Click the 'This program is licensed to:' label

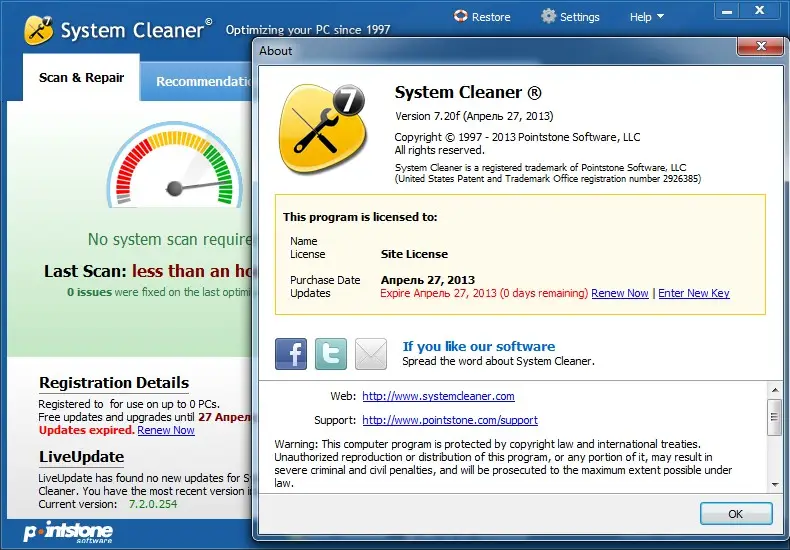(360, 217)
